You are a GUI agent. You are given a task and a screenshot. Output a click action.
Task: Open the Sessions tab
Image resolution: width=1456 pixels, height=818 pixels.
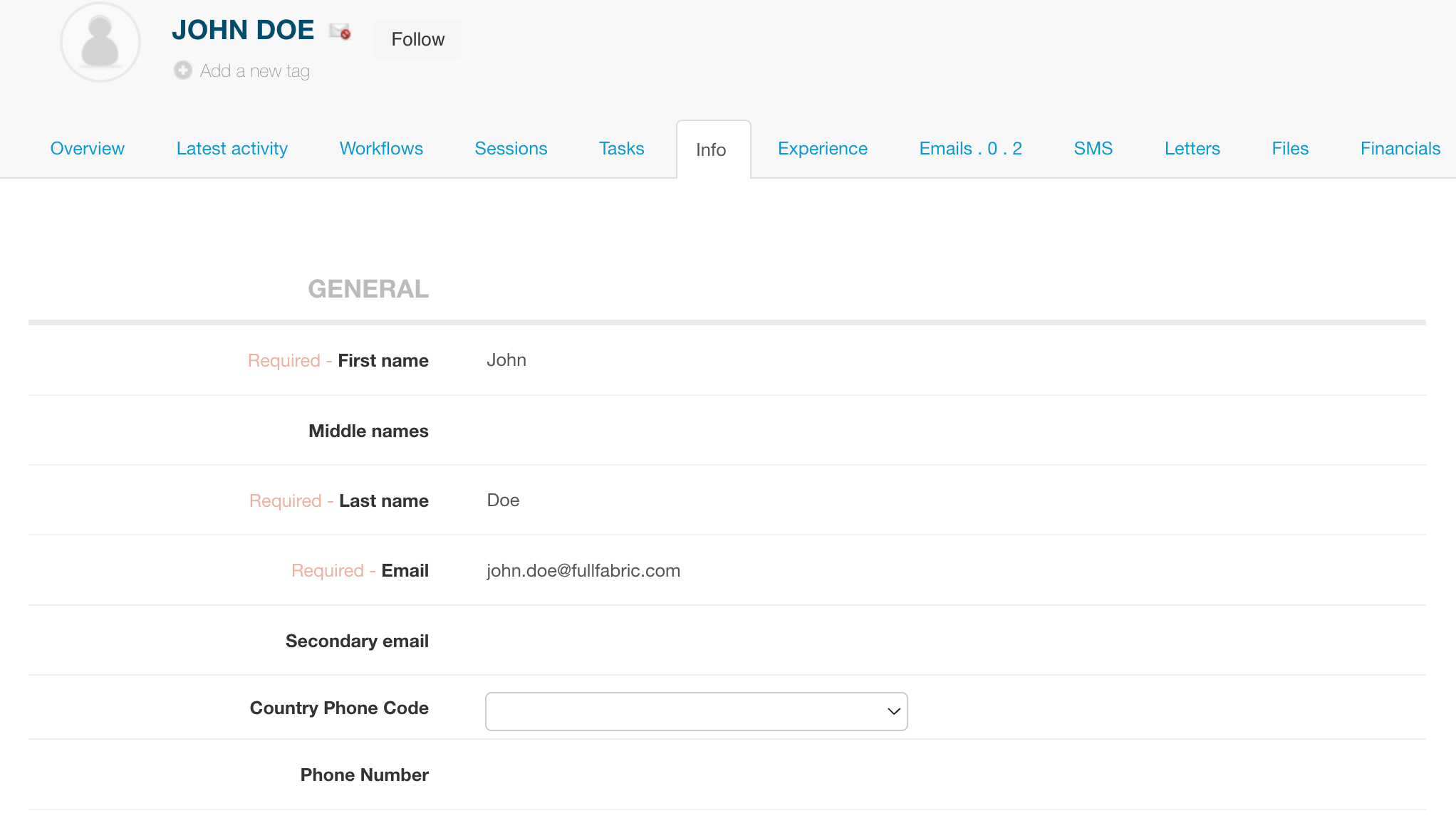click(x=511, y=148)
